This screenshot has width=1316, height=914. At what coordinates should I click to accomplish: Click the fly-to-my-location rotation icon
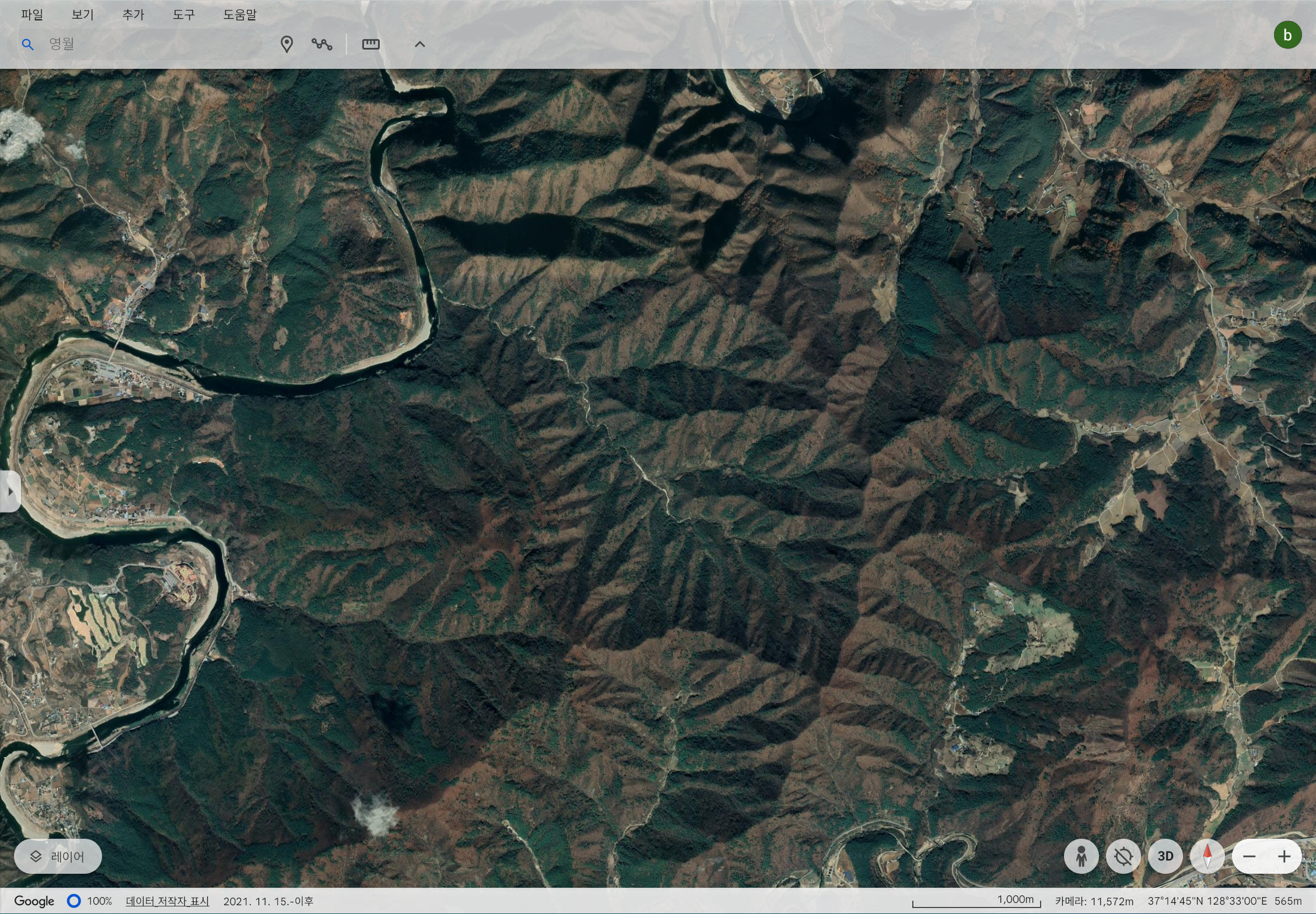1123,856
